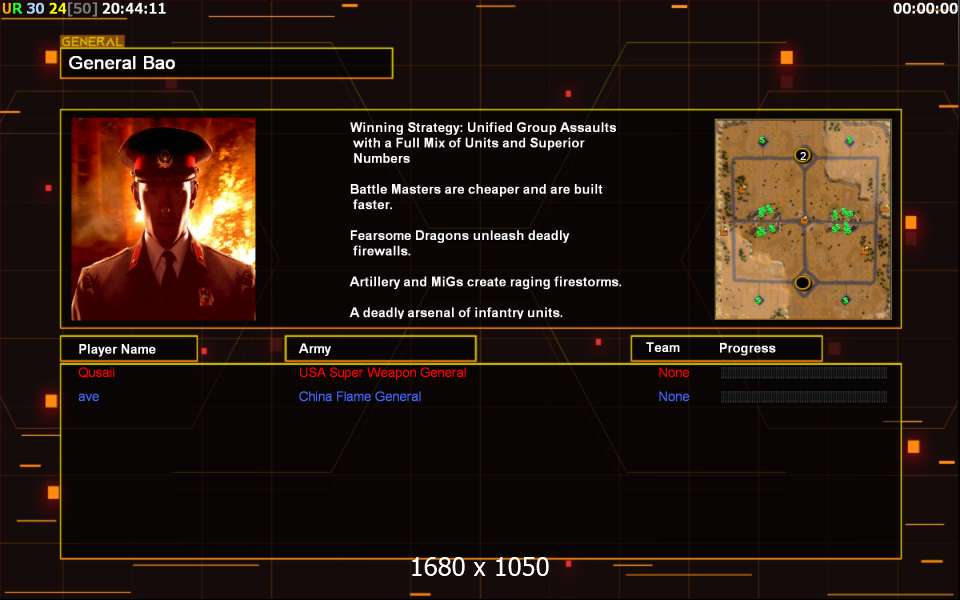Click the Battle Masters are cheaper line
This screenshot has height=600, width=960.
pyautogui.click(x=476, y=197)
